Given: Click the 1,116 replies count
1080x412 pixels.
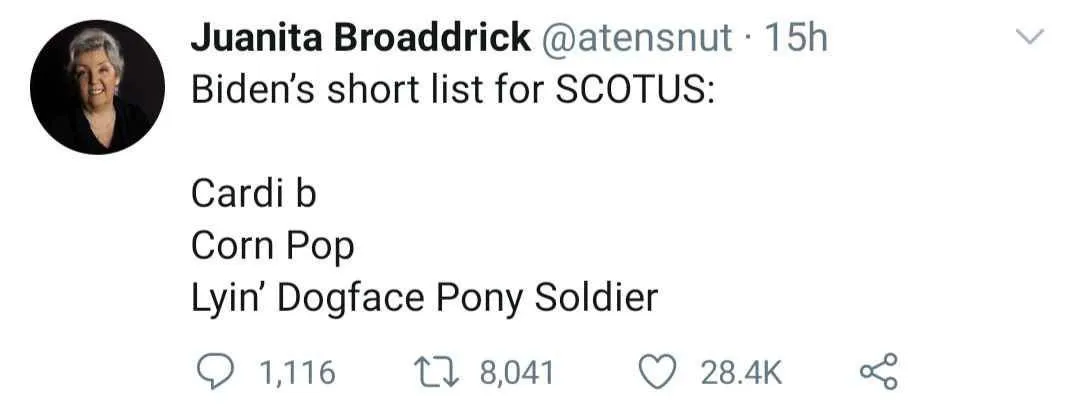Looking at the screenshot, I should coord(297,373).
